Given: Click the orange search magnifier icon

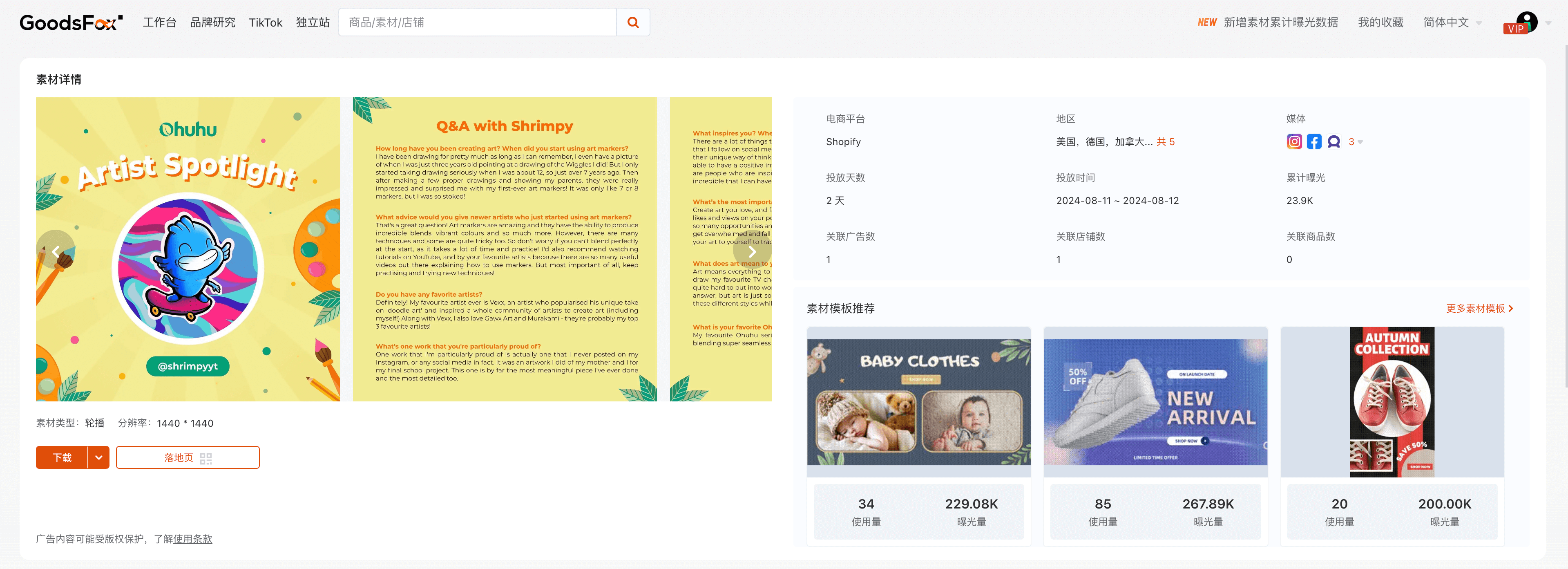Looking at the screenshot, I should tap(633, 22).
